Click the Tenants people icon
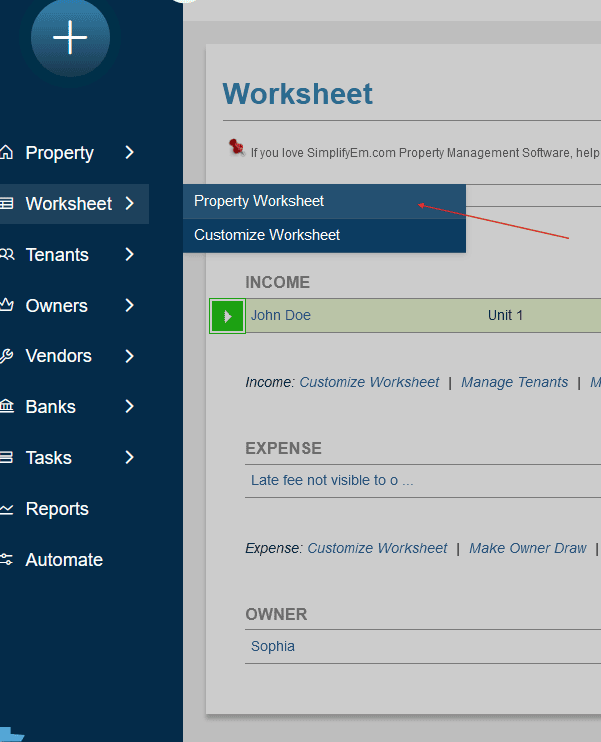 [x=7, y=255]
